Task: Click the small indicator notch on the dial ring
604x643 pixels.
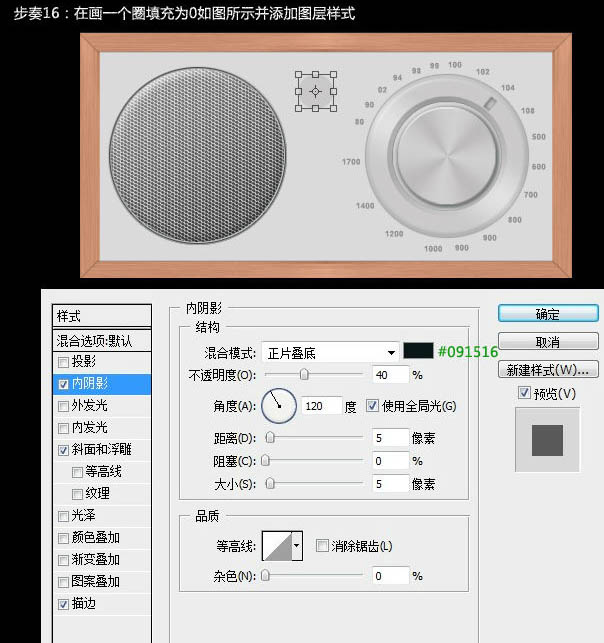Action: [x=490, y=103]
